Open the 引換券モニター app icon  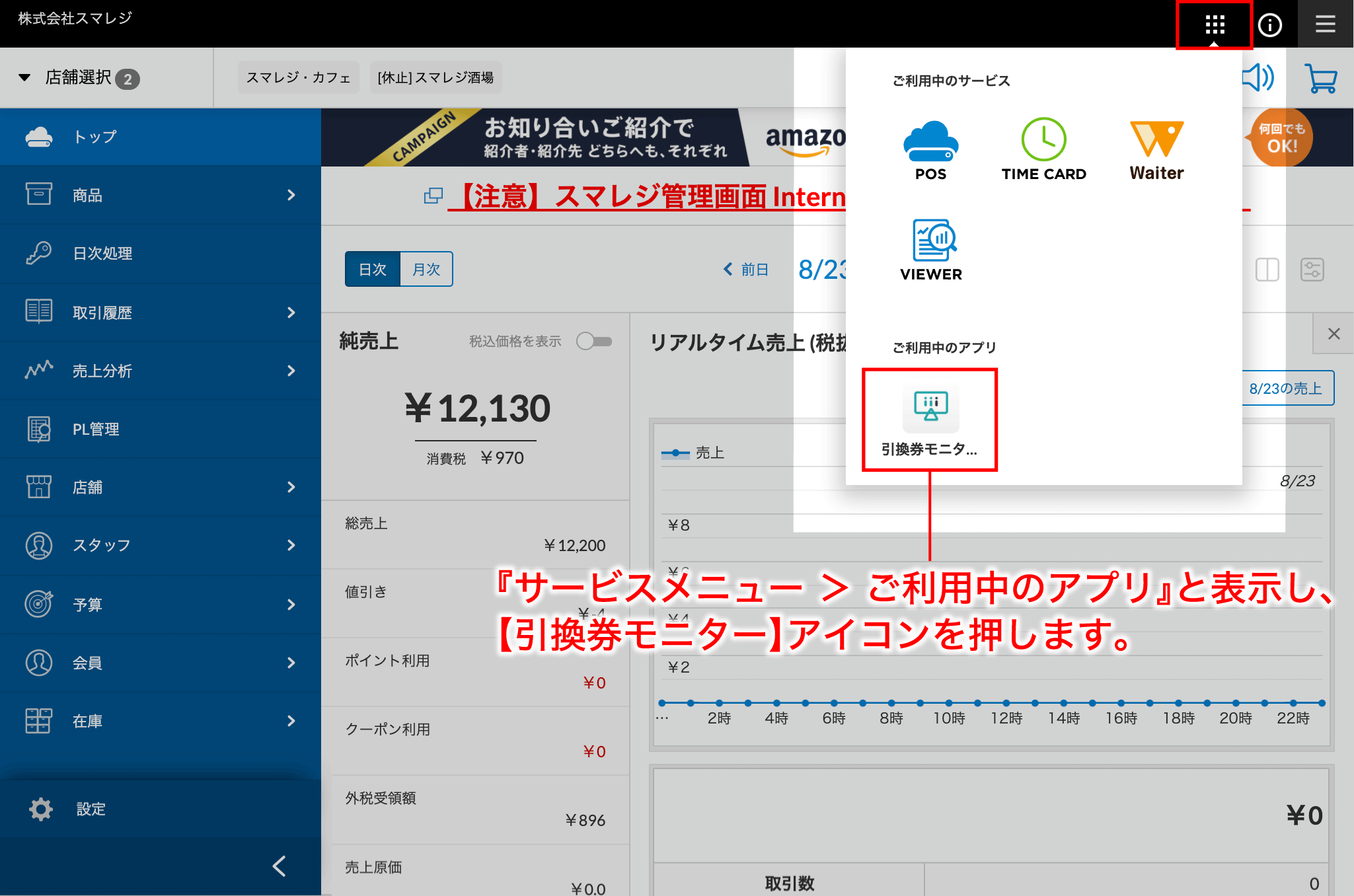click(930, 420)
